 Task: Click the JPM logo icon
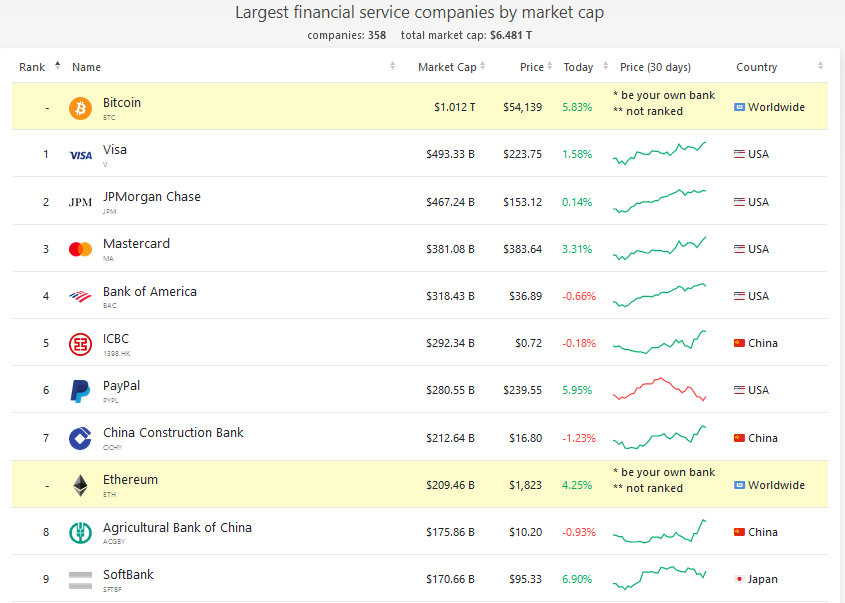point(80,202)
